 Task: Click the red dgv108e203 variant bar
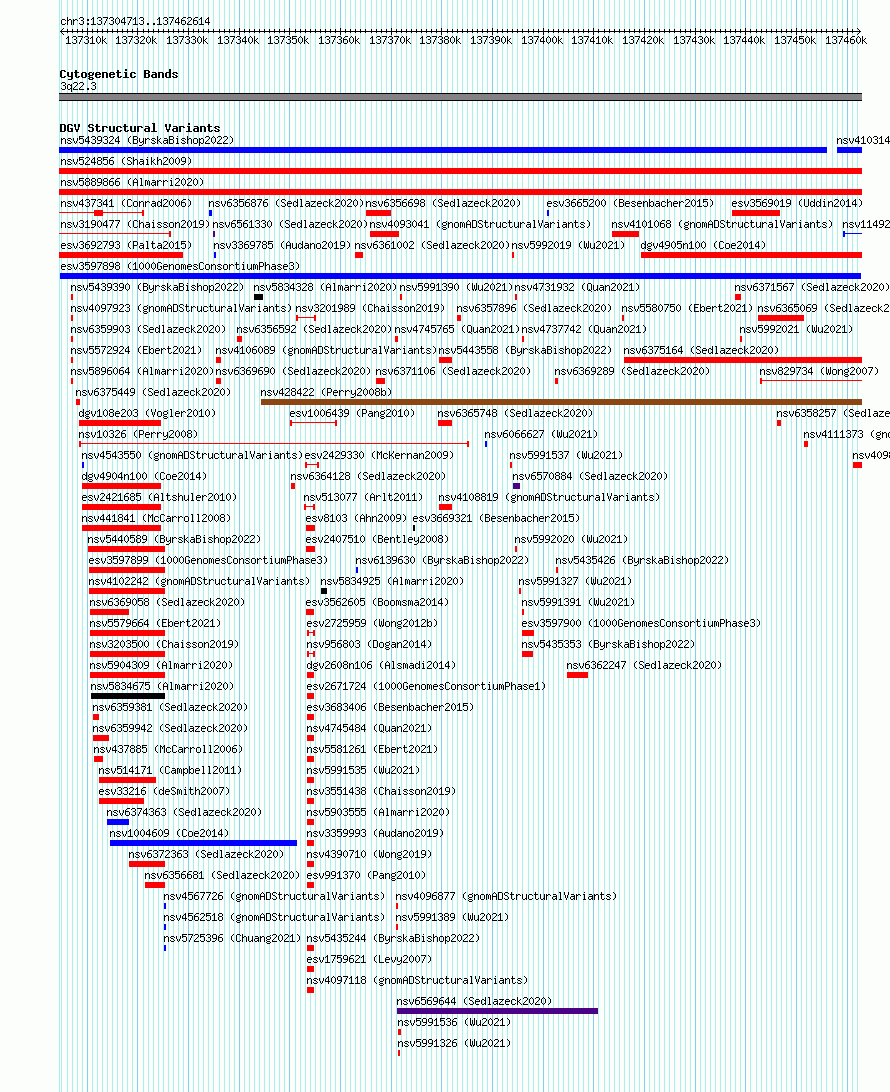click(120, 423)
